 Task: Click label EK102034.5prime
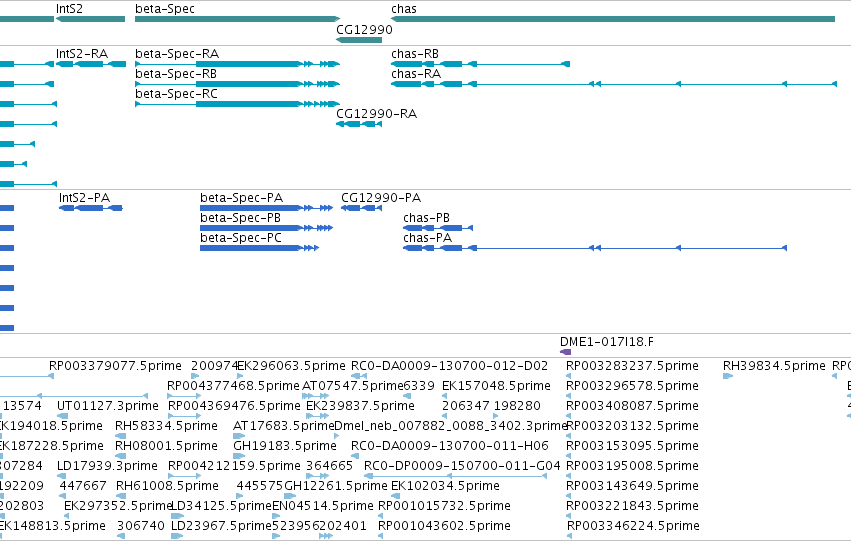tap(446, 486)
